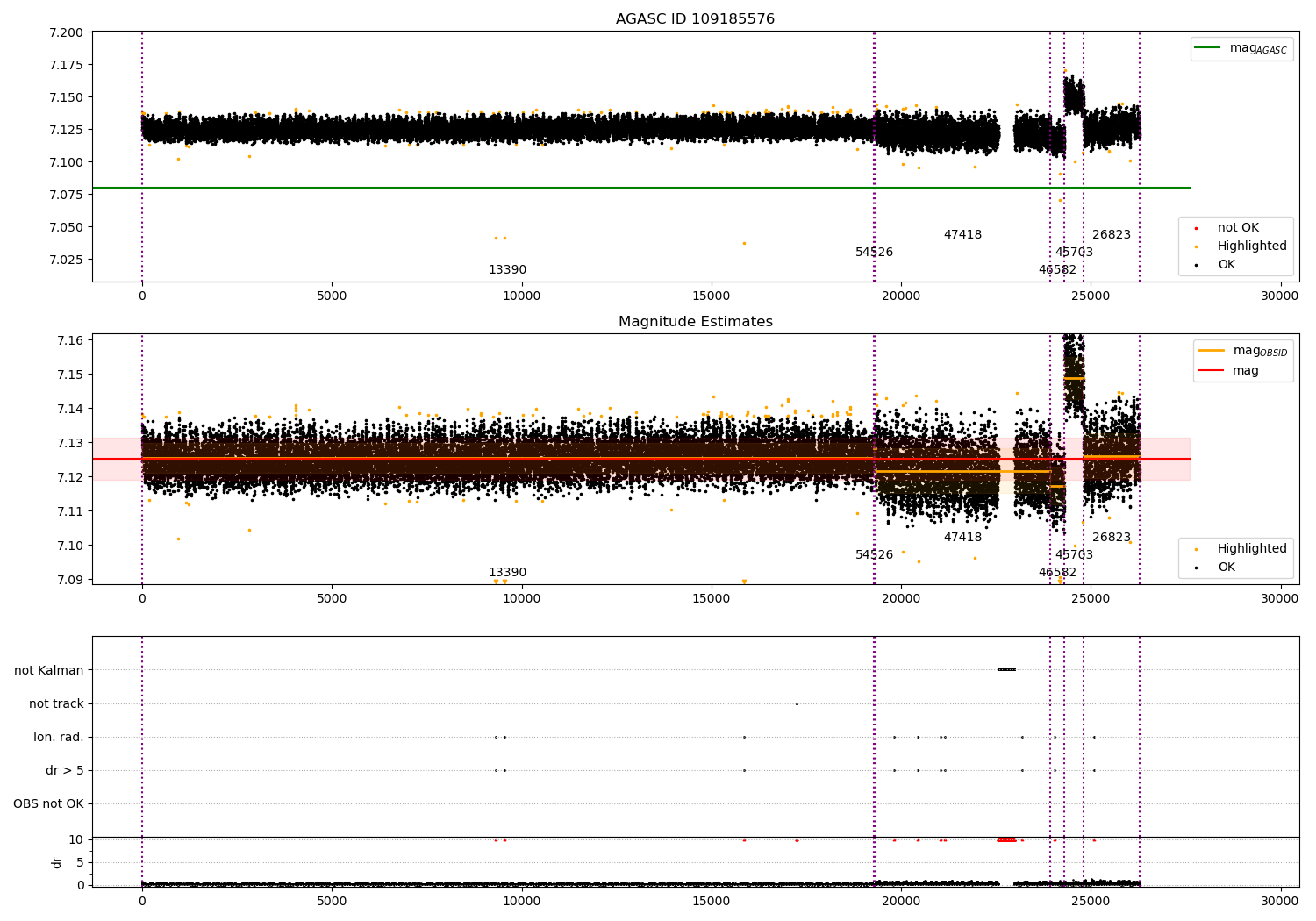1316x921 pixels.
Task: Click the 46582 label in the top plot
Action: point(1057,269)
